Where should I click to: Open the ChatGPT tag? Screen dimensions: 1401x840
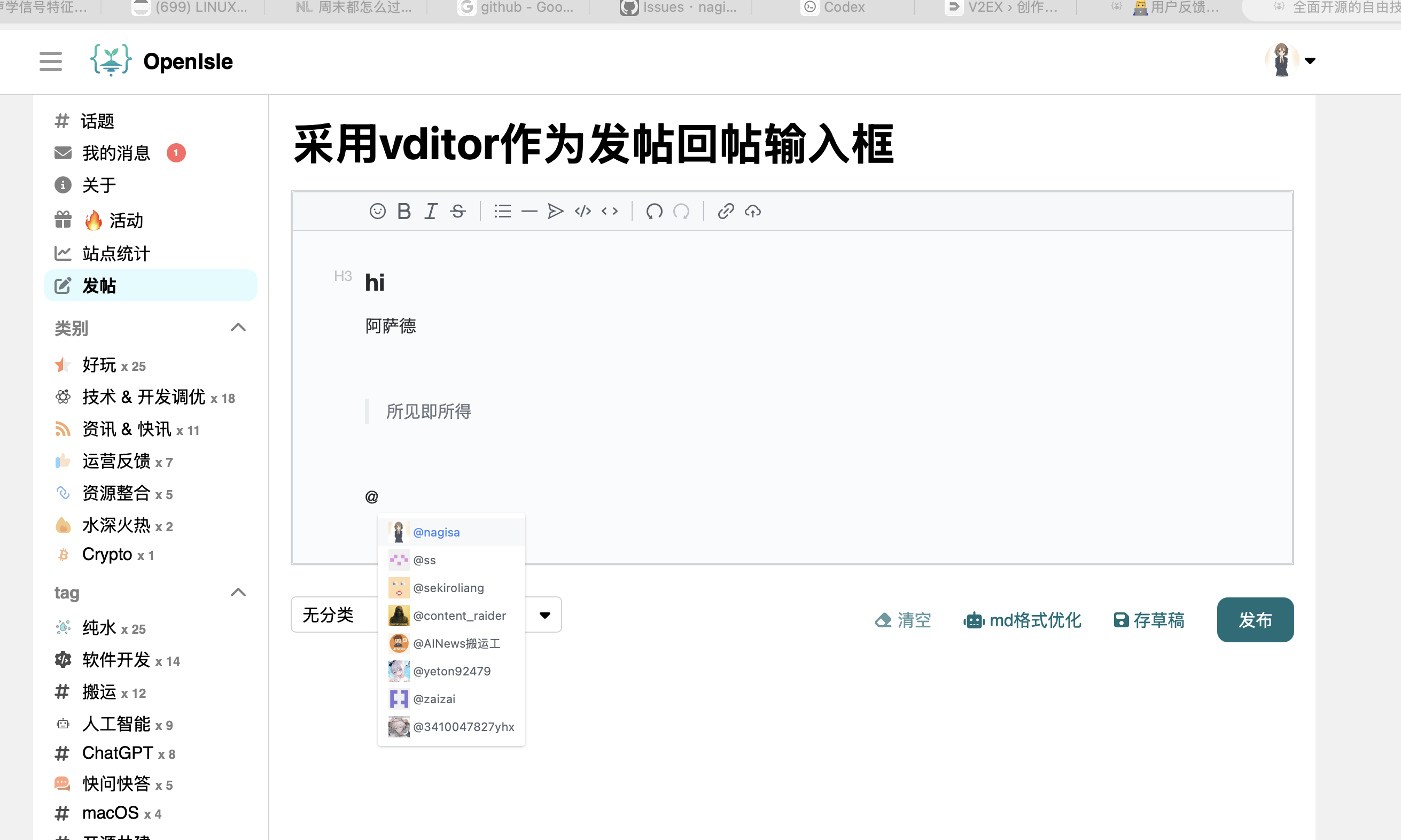(x=115, y=753)
